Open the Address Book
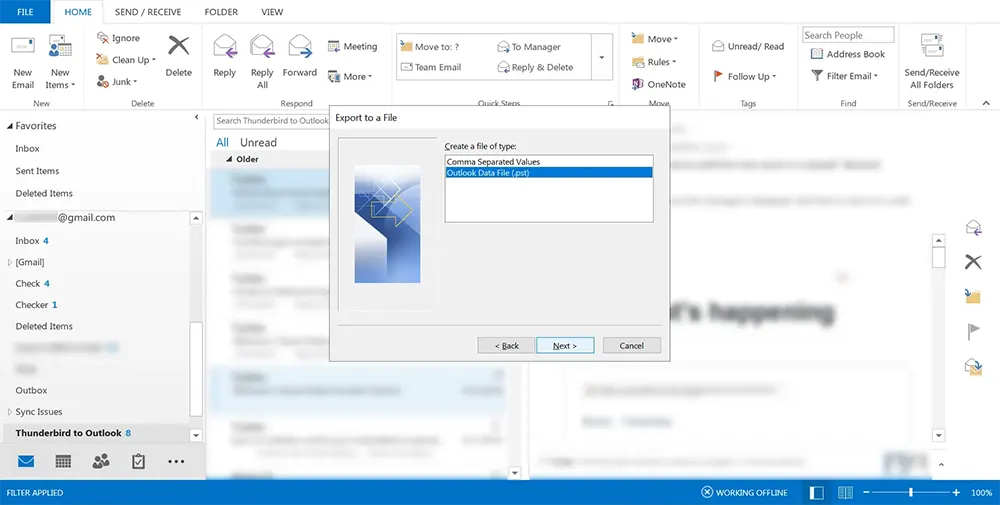 (848, 54)
